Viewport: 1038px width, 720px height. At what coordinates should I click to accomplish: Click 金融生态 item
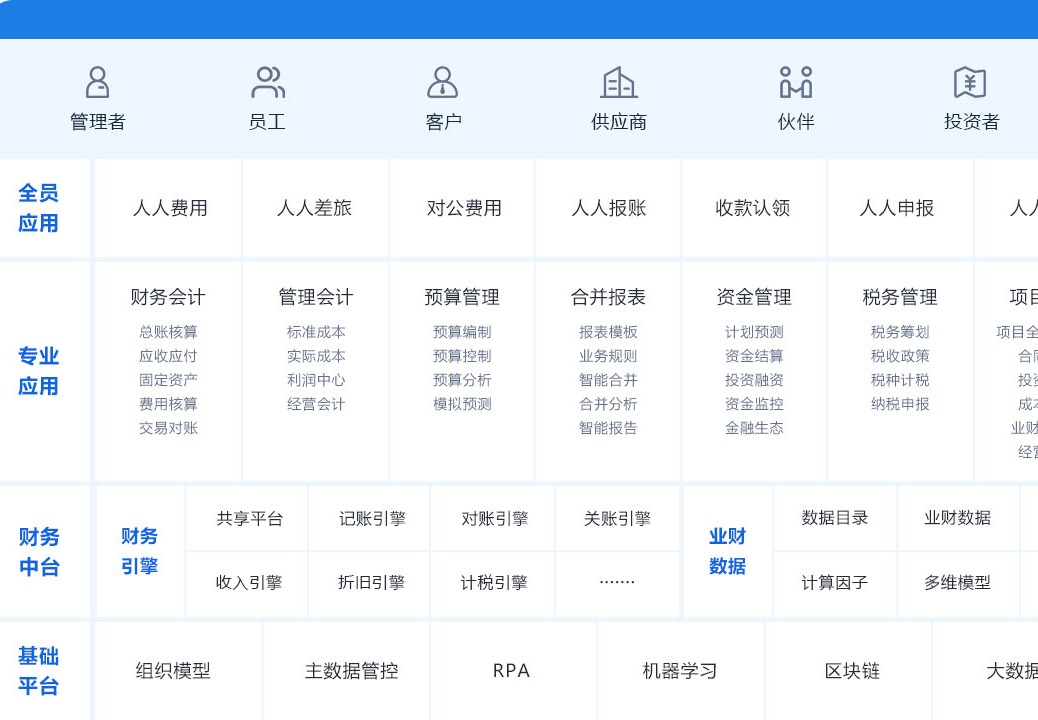(754, 428)
